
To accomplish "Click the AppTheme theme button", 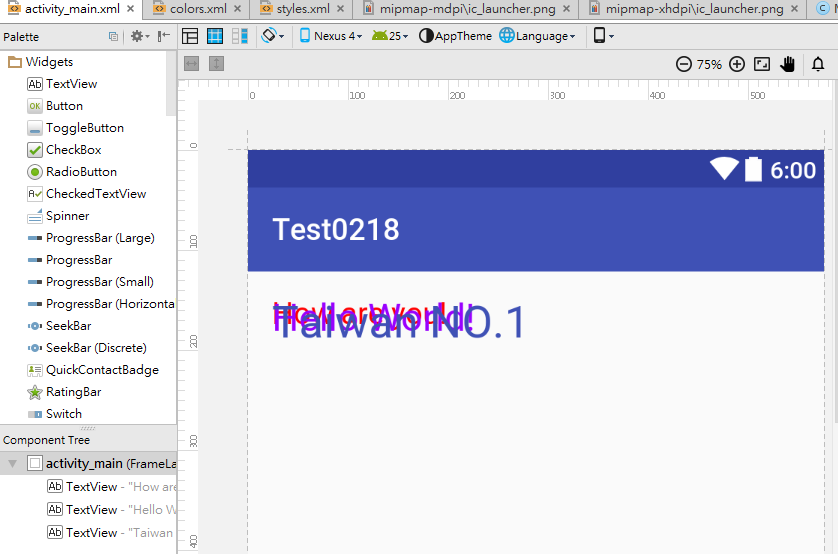I will pos(456,36).
